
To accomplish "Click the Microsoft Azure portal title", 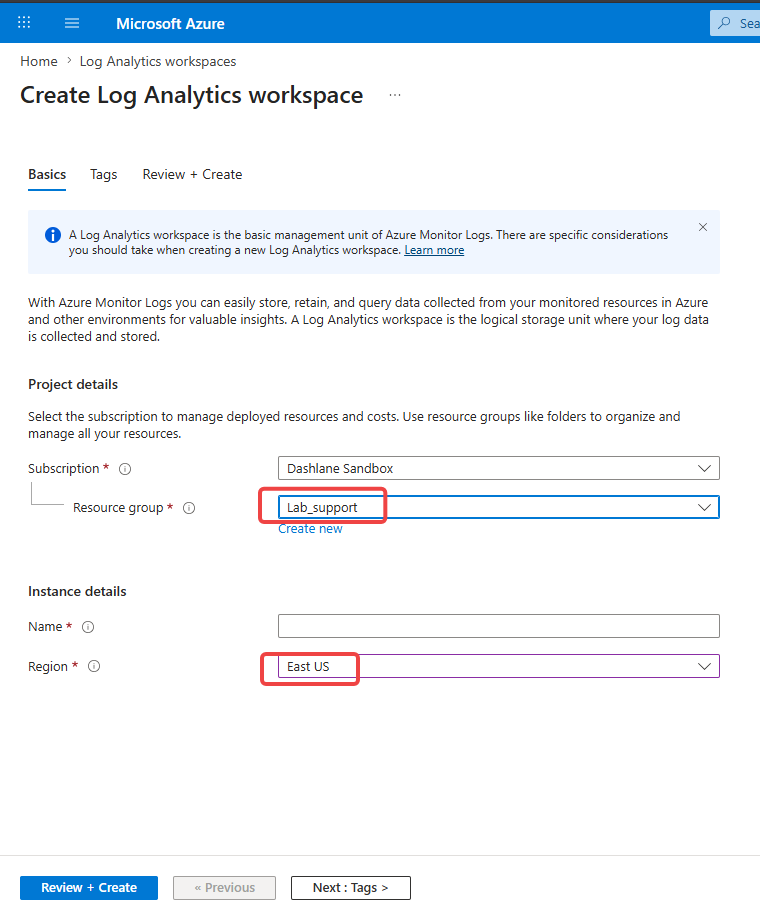I will pyautogui.click(x=170, y=23).
